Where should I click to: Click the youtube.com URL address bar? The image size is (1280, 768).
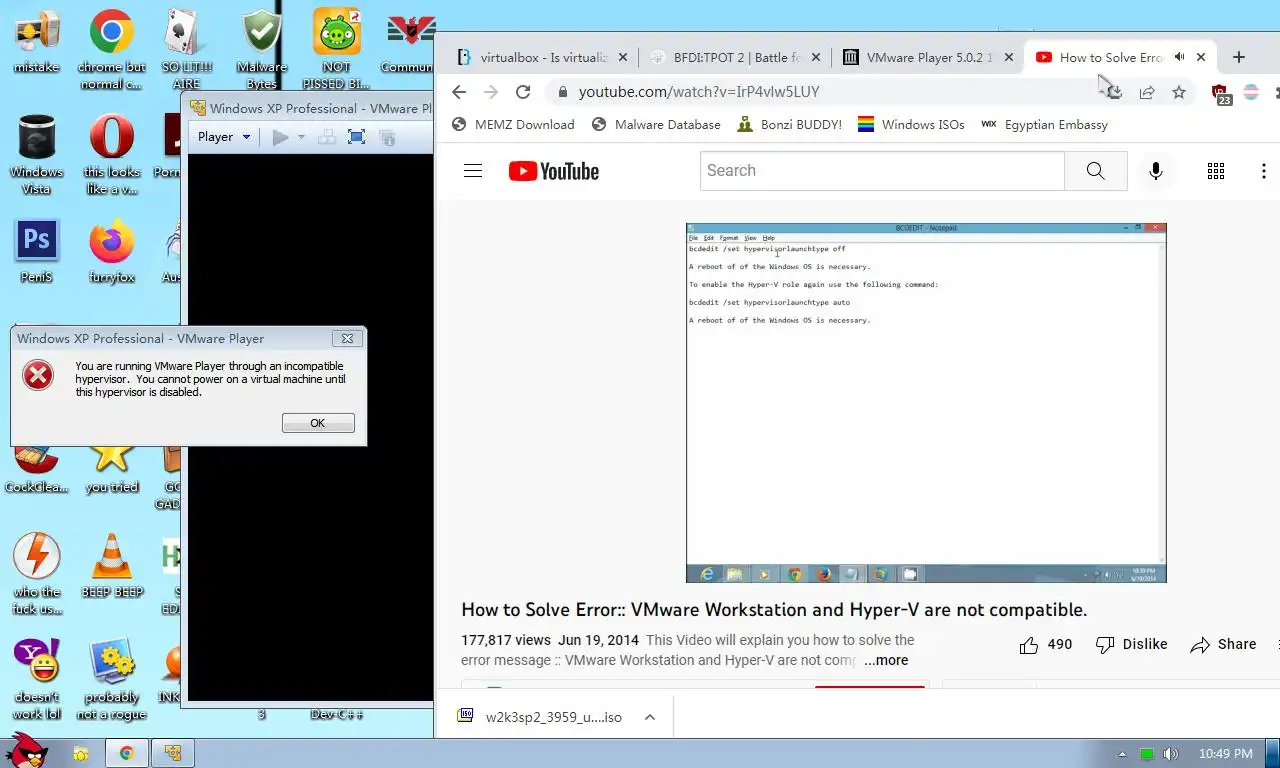point(820,92)
